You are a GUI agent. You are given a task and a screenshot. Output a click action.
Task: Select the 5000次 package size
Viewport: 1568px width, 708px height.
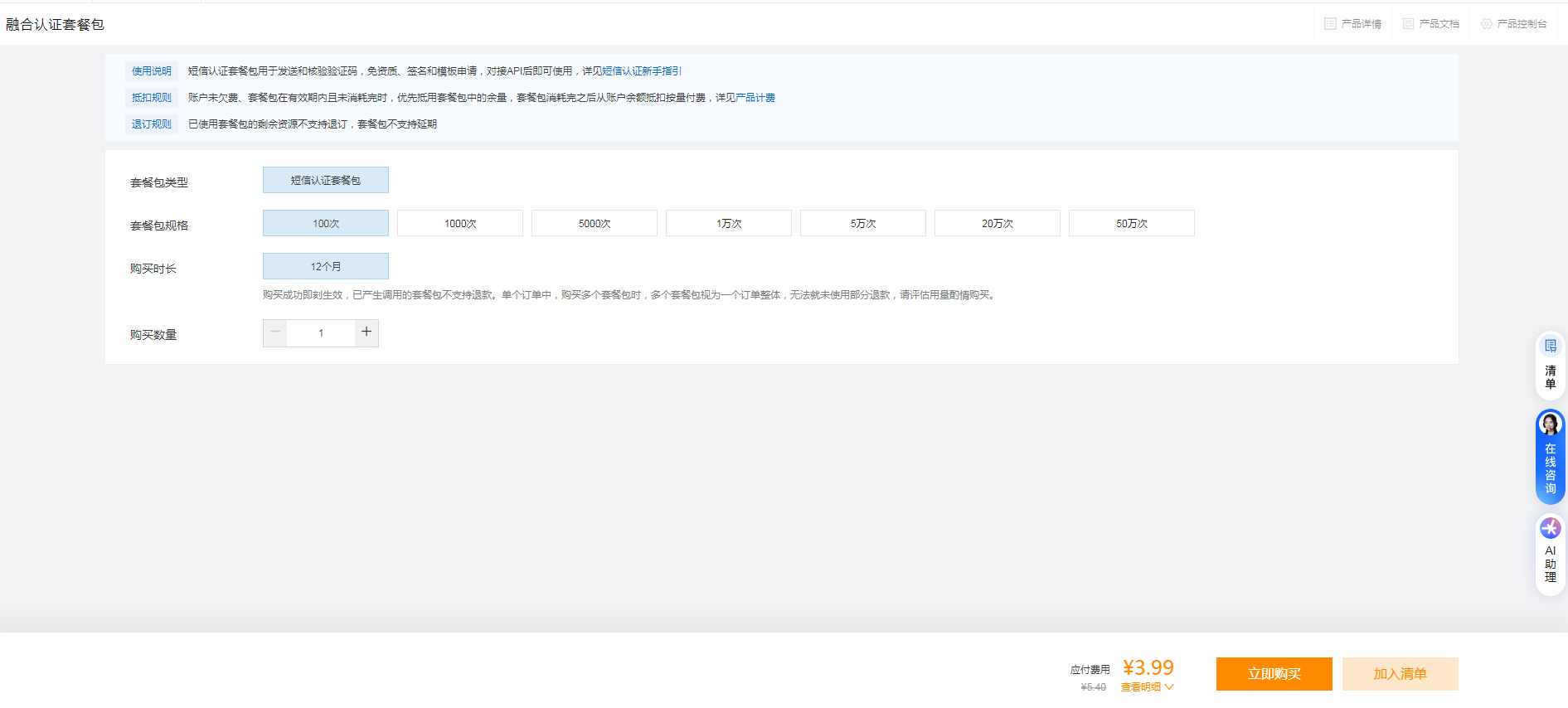coord(595,224)
